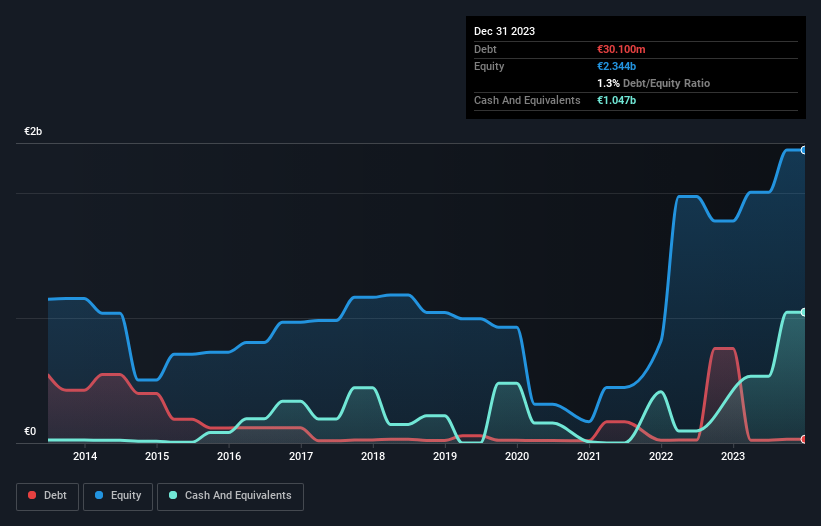
Task: Click the Equity row label in tooltip
Action: click(x=489, y=66)
